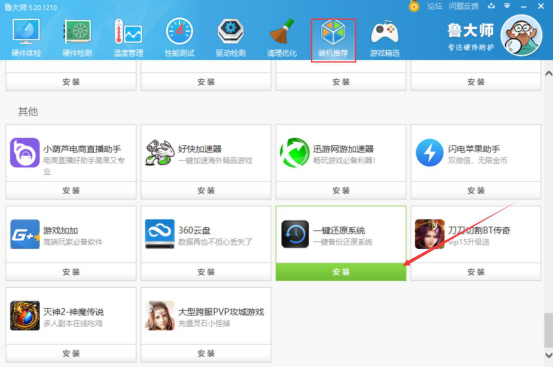Viewport: 554px width, 367px height.
Task: Click the 游戏加加 G+ icon
Action: [x=25, y=234]
